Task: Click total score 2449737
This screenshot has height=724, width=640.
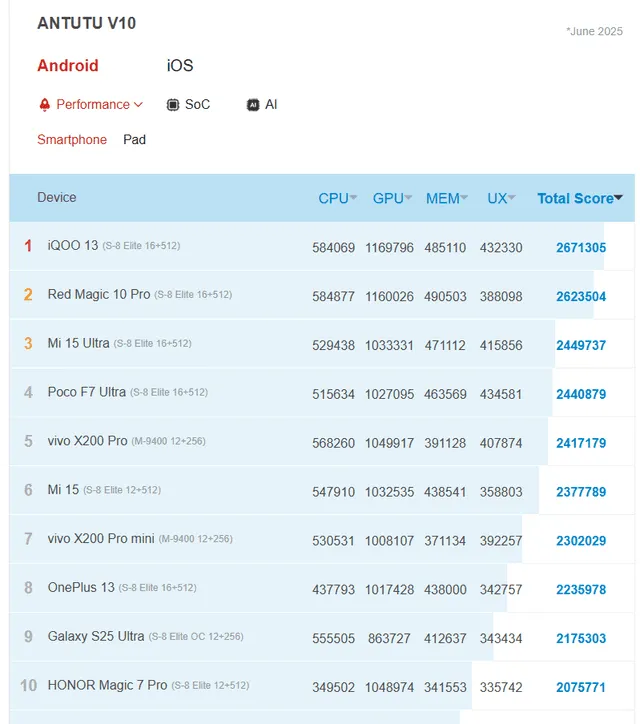Action: [581, 345]
